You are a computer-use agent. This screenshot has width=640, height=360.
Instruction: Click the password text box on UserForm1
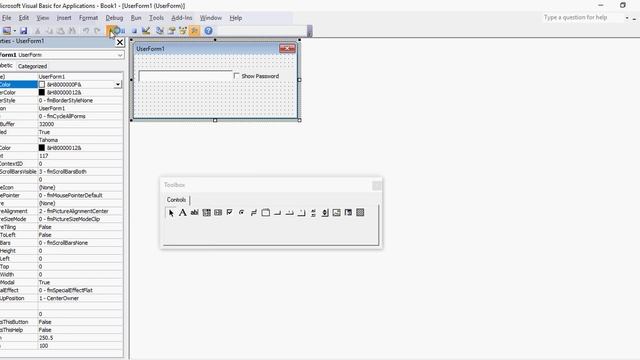186,76
